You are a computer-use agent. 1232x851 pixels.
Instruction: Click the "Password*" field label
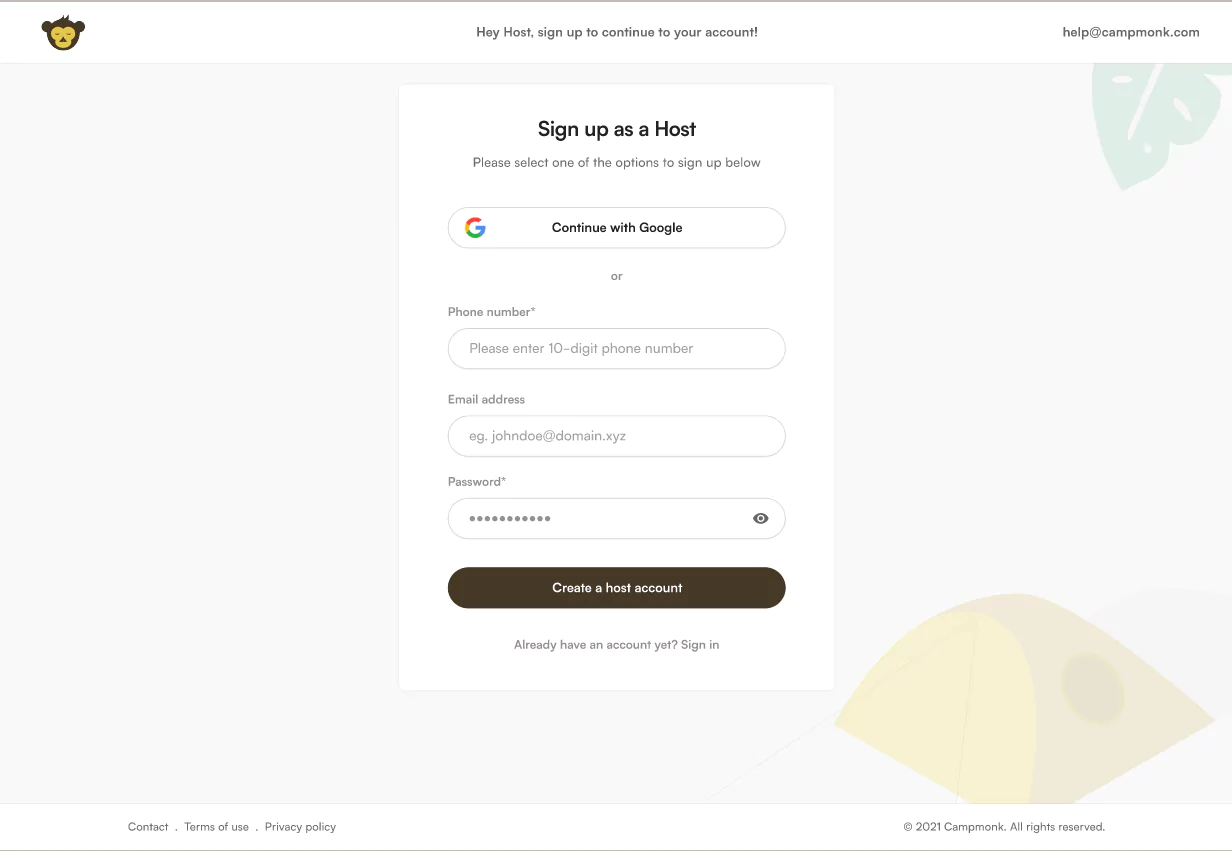tap(477, 482)
